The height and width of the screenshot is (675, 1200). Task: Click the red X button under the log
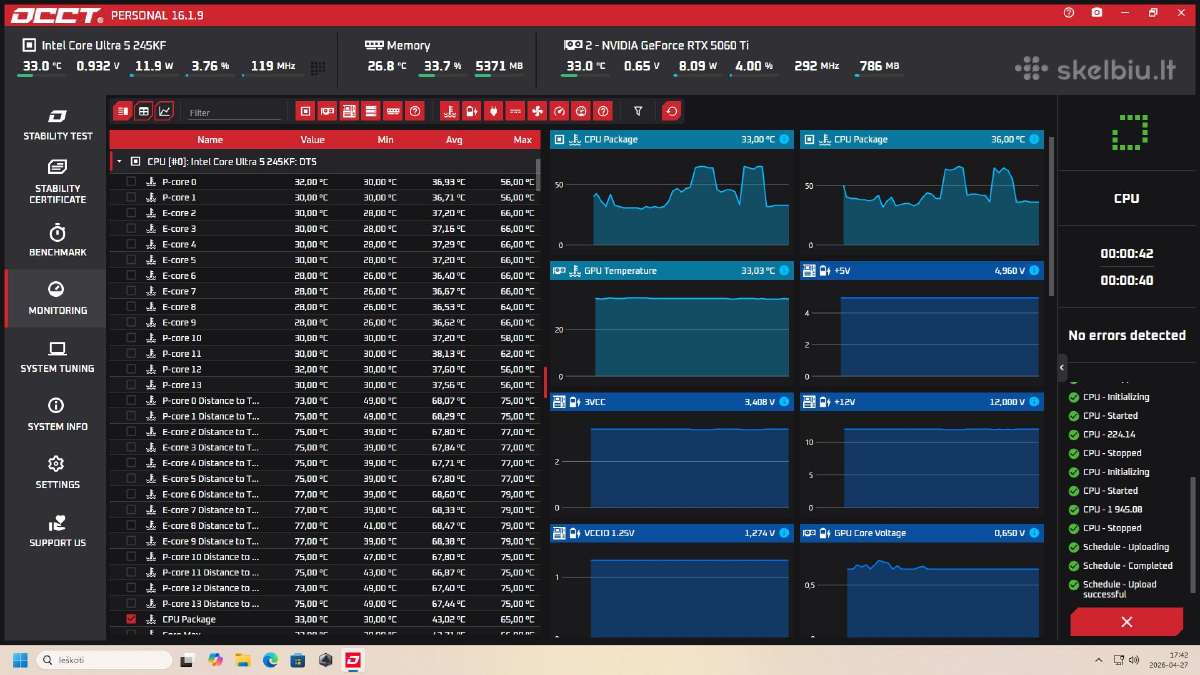click(x=1126, y=622)
